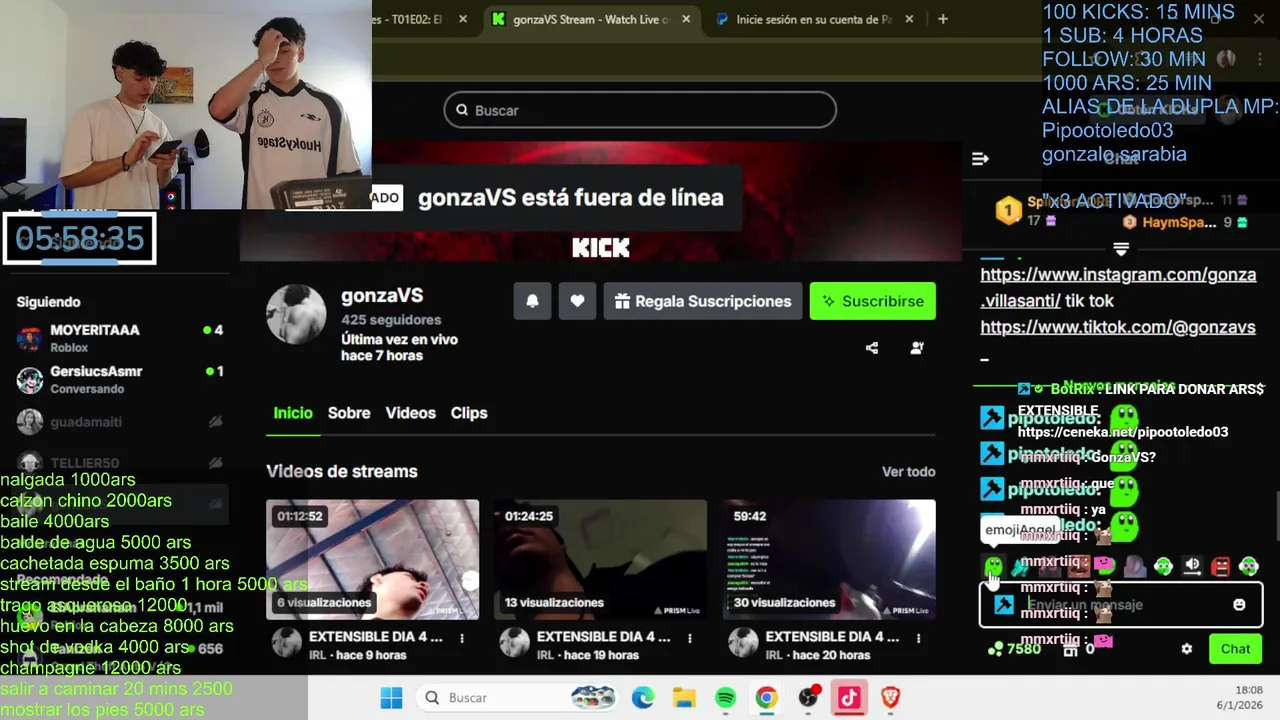Open options menu for 30 visualizaciones video
This screenshot has width=1280, height=720.
tap(918, 637)
